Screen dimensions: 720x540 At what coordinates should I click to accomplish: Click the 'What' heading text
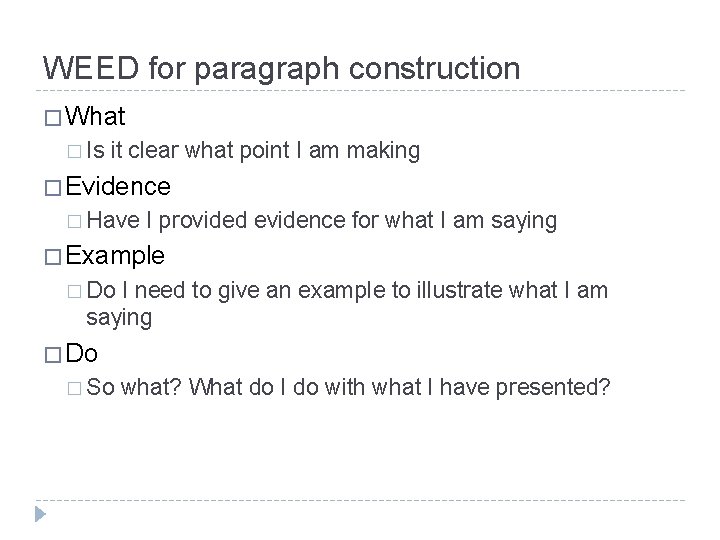95,116
